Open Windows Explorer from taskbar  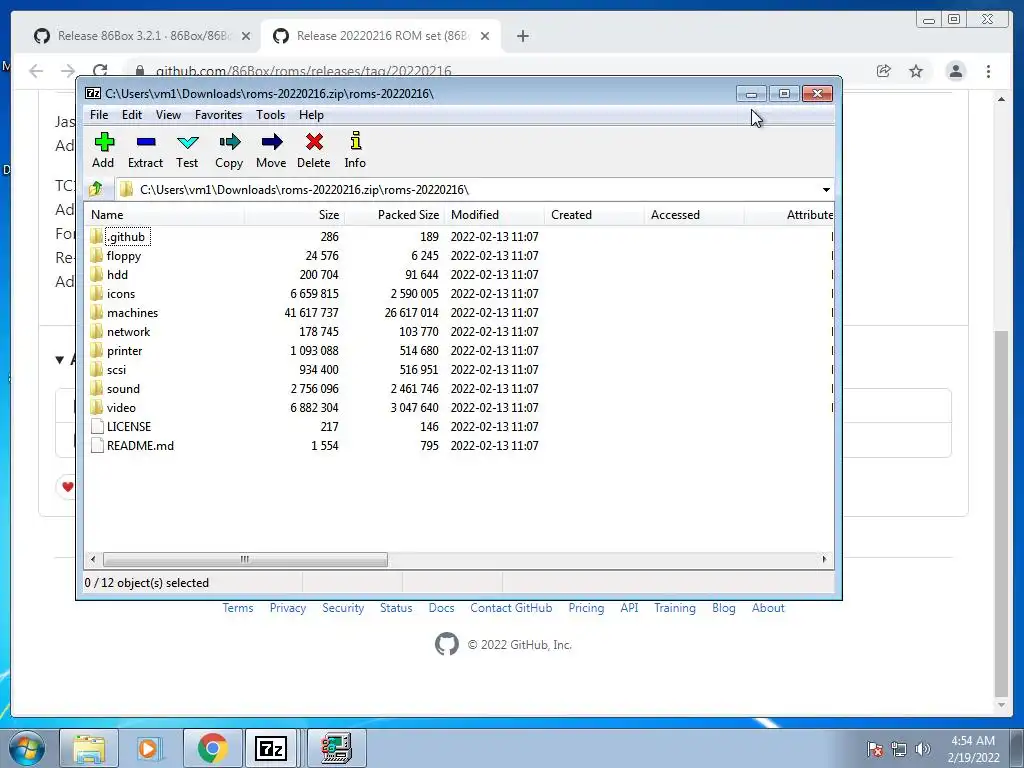[x=89, y=748]
